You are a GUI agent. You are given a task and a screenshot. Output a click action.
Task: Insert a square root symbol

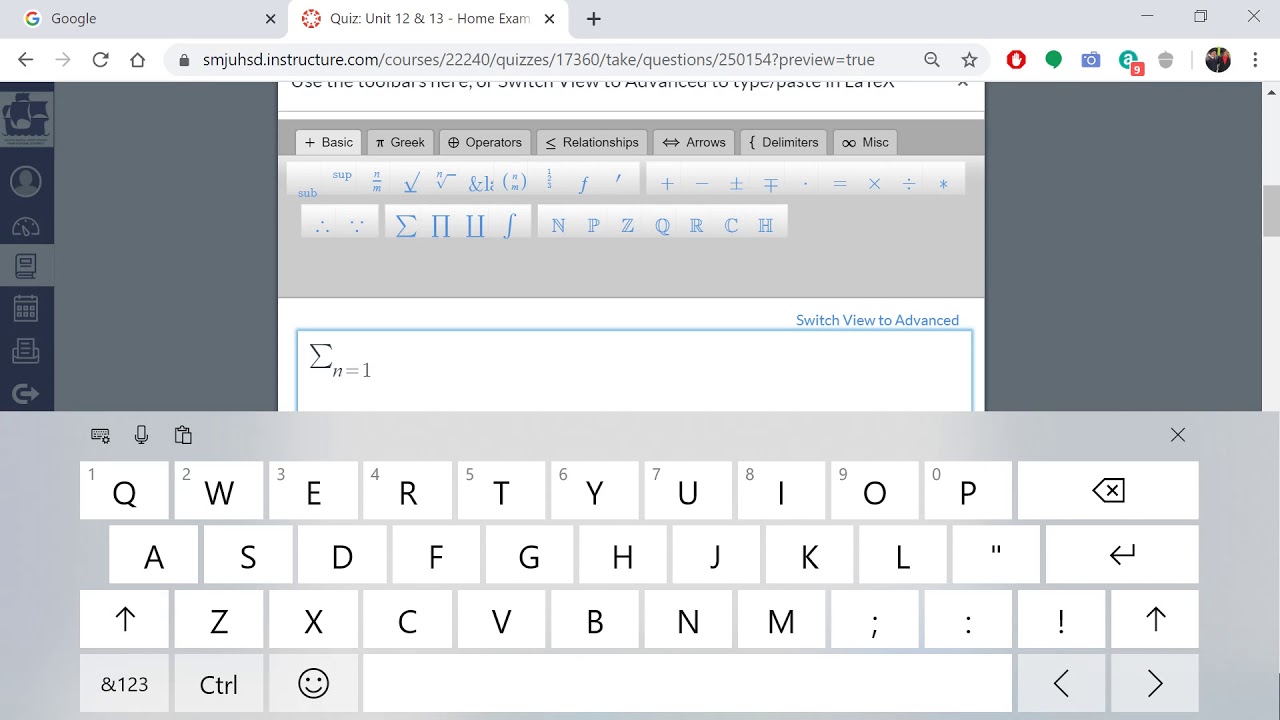pos(411,183)
